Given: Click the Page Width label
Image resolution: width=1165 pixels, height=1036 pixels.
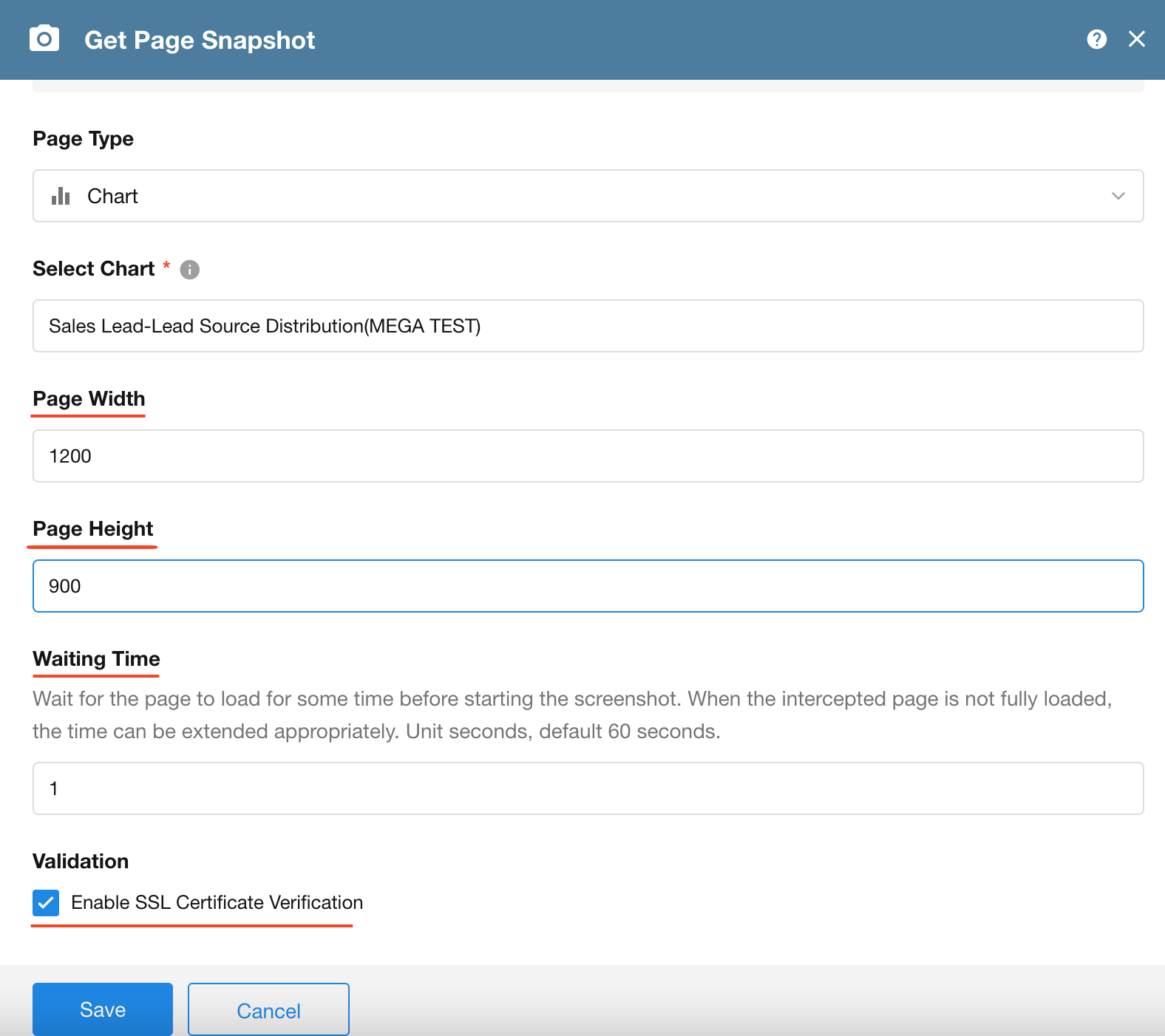Looking at the screenshot, I should tap(89, 399).
